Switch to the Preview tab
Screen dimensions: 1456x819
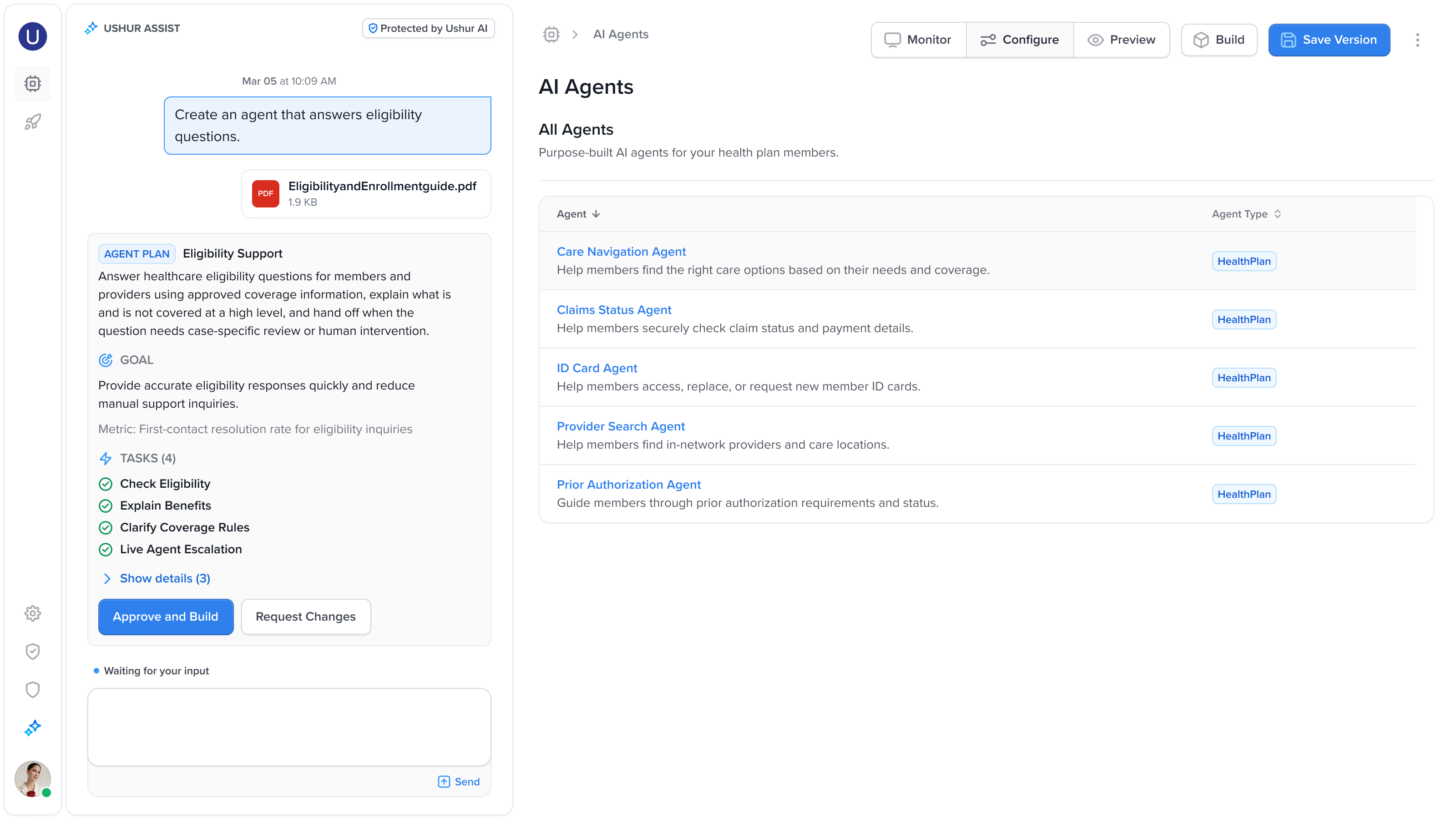click(1122, 40)
